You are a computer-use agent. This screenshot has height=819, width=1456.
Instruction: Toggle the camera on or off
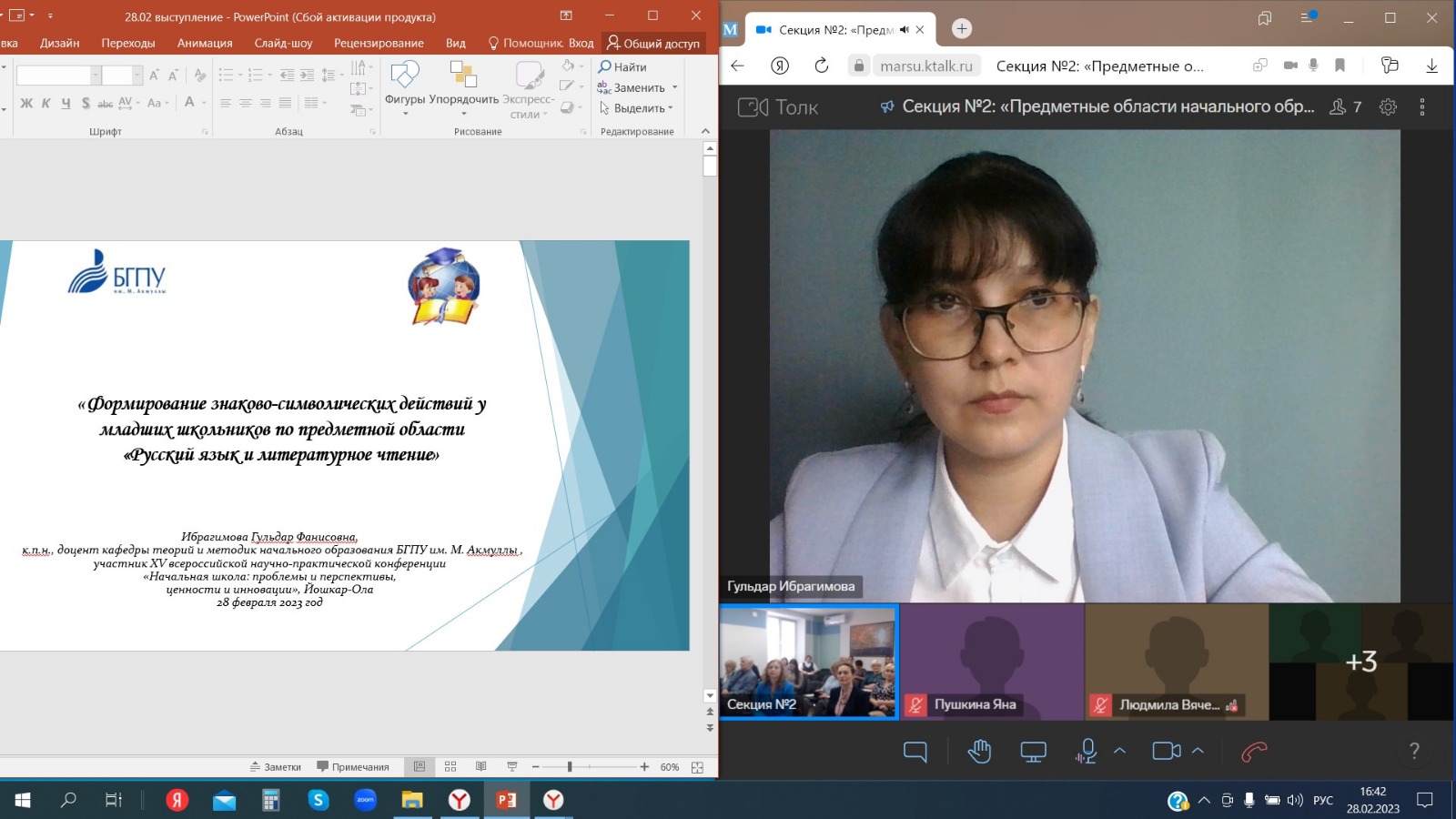pyautogui.click(x=1166, y=752)
